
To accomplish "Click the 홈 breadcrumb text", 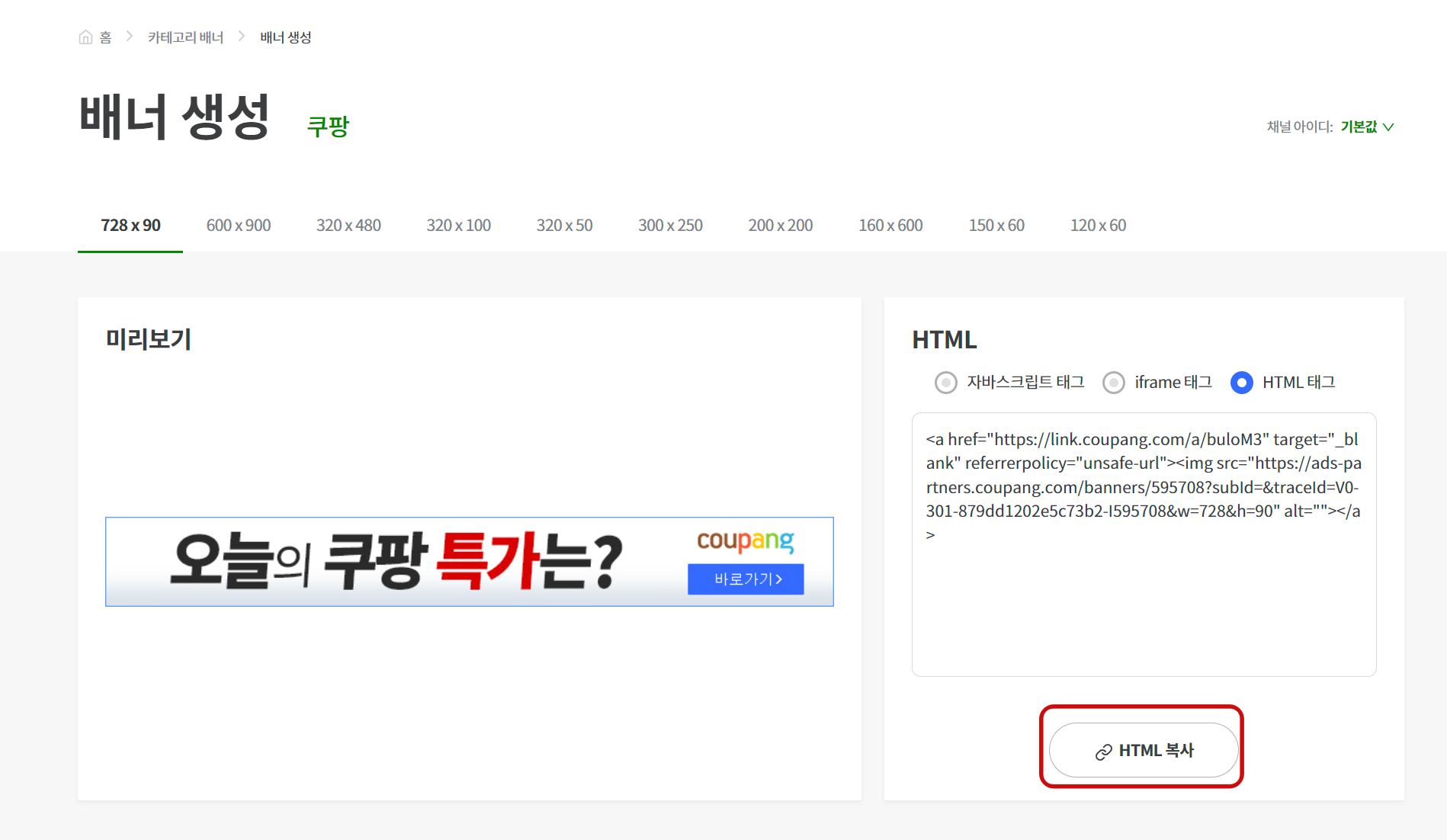I will [x=105, y=37].
